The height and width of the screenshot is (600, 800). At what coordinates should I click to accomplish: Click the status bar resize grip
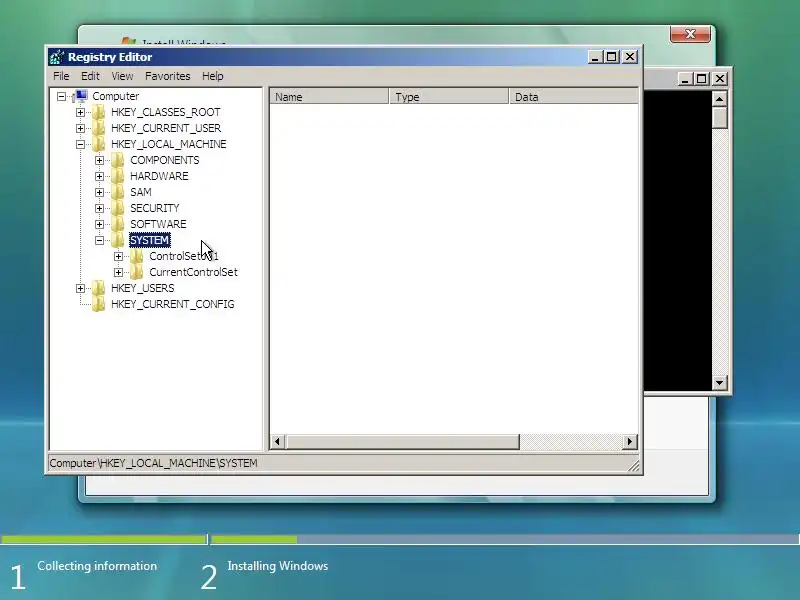point(633,465)
